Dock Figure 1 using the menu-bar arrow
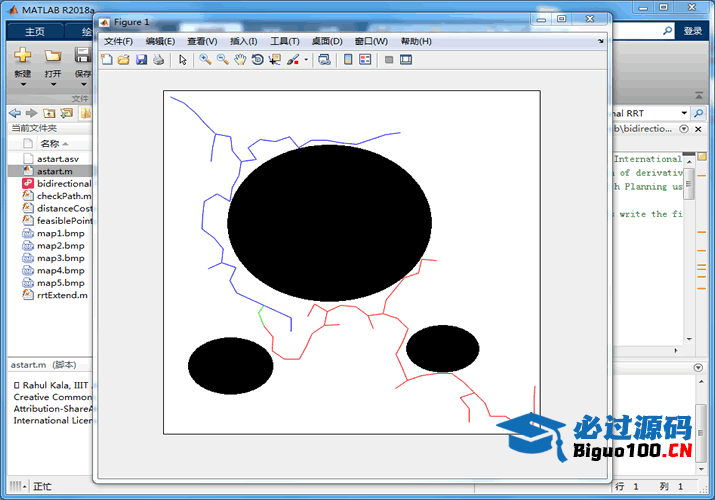Image resolution: width=715 pixels, height=500 pixels. click(601, 41)
